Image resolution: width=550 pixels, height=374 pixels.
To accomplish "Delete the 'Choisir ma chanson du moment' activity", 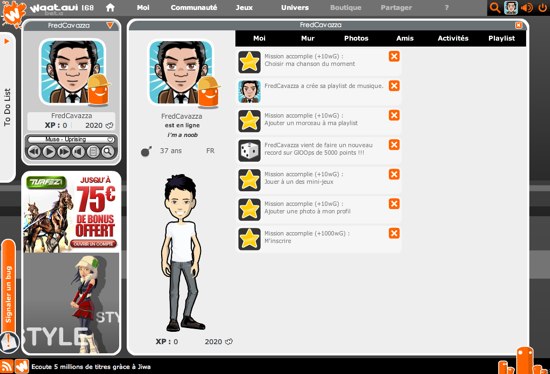I will tap(394, 56).
